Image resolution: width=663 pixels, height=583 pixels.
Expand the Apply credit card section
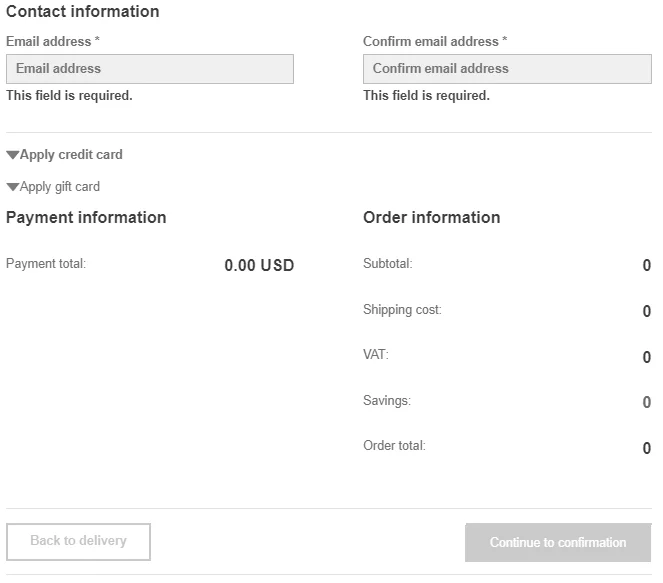pyautogui.click(x=65, y=155)
